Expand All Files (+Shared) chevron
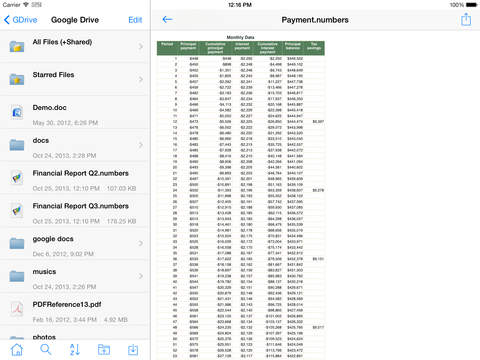The height and width of the screenshot is (360, 480). click(141, 46)
